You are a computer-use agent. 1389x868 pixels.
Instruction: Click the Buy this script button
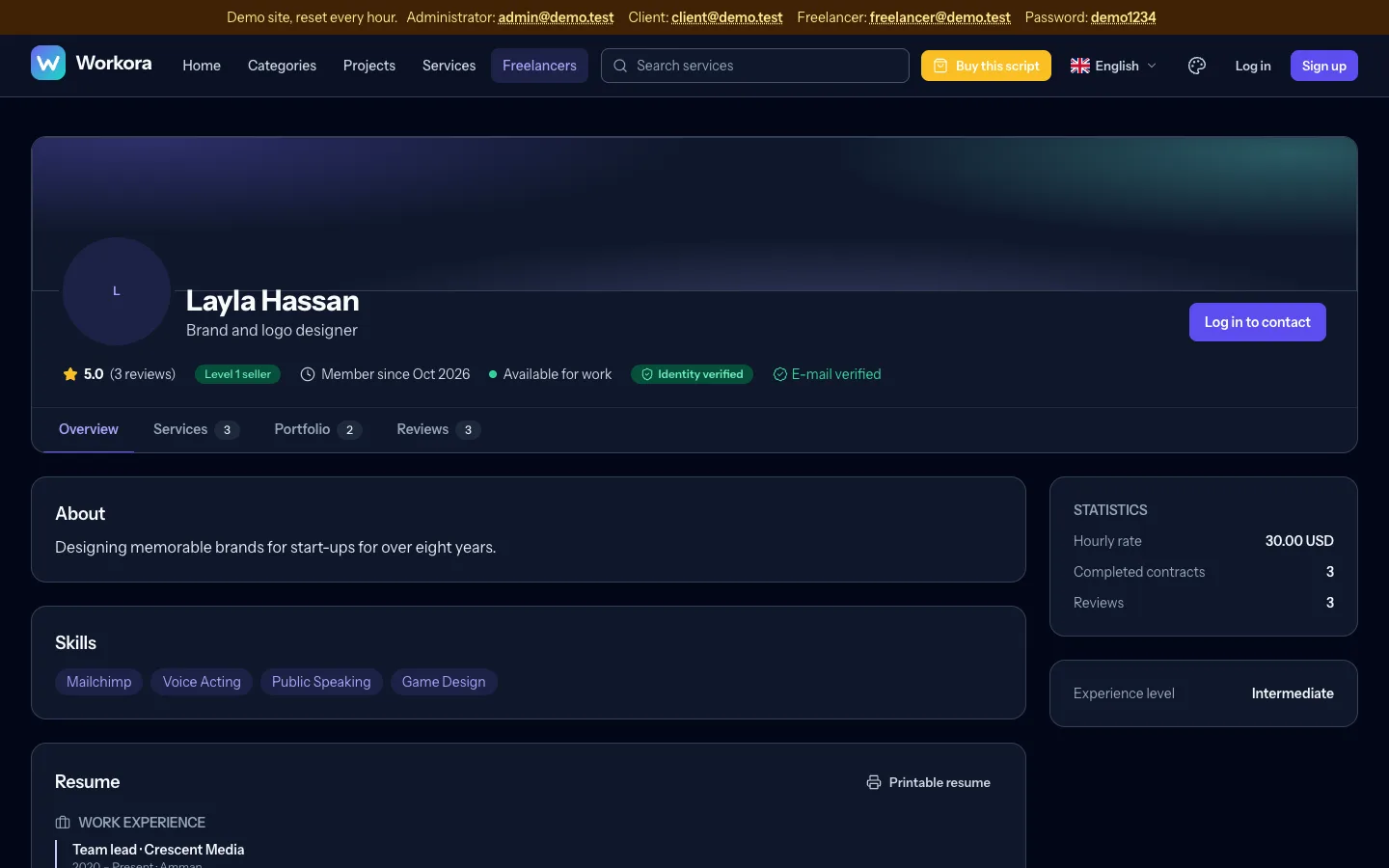(x=986, y=66)
